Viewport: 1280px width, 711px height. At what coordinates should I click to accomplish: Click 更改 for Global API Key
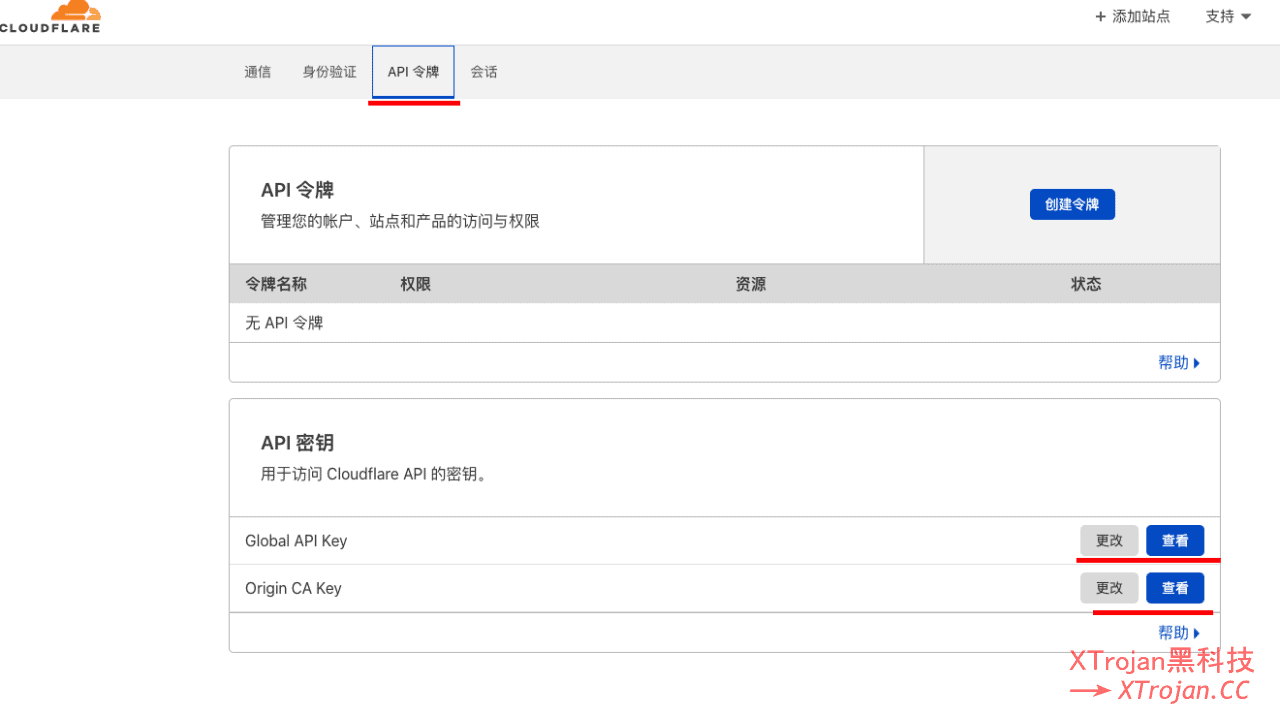1109,540
